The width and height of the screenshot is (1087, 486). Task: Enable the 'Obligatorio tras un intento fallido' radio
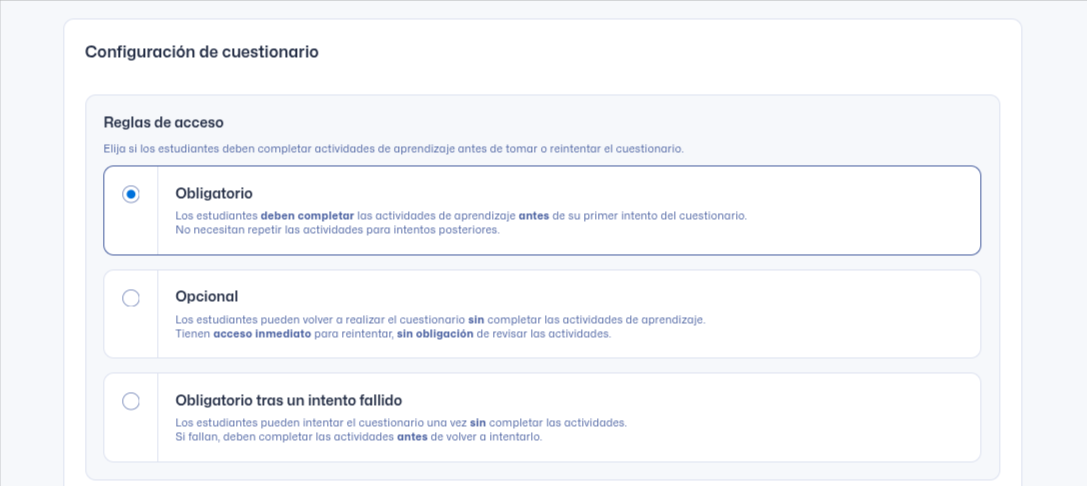tap(131, 401)
